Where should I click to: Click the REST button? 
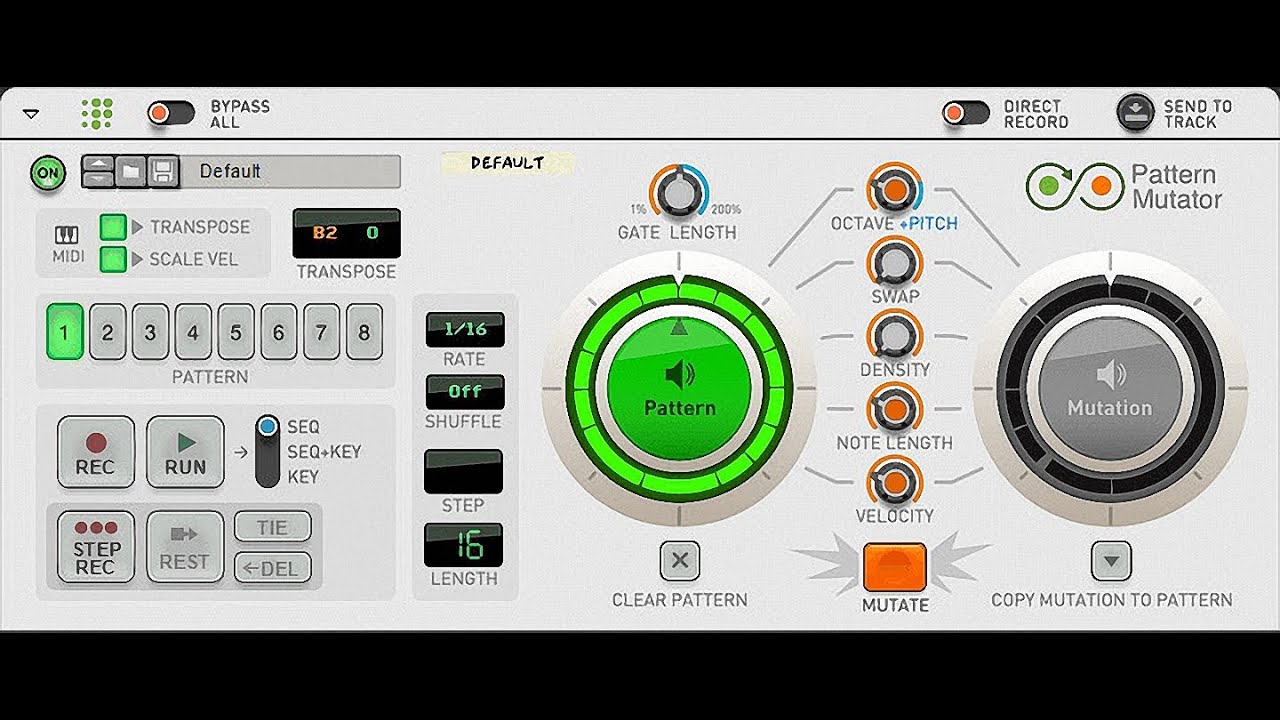(x=185, y=548)
